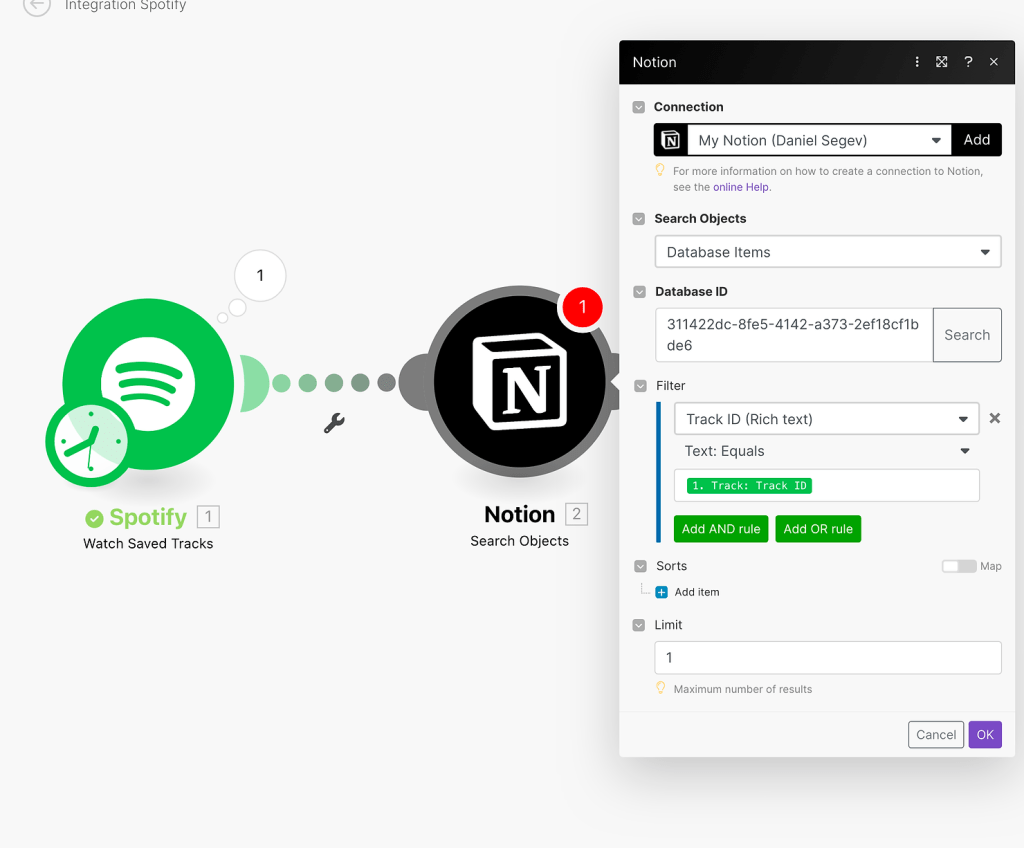Click the wrench icon between the two modules
This screenshot has width=1024, height=848.
click(333, 423)
